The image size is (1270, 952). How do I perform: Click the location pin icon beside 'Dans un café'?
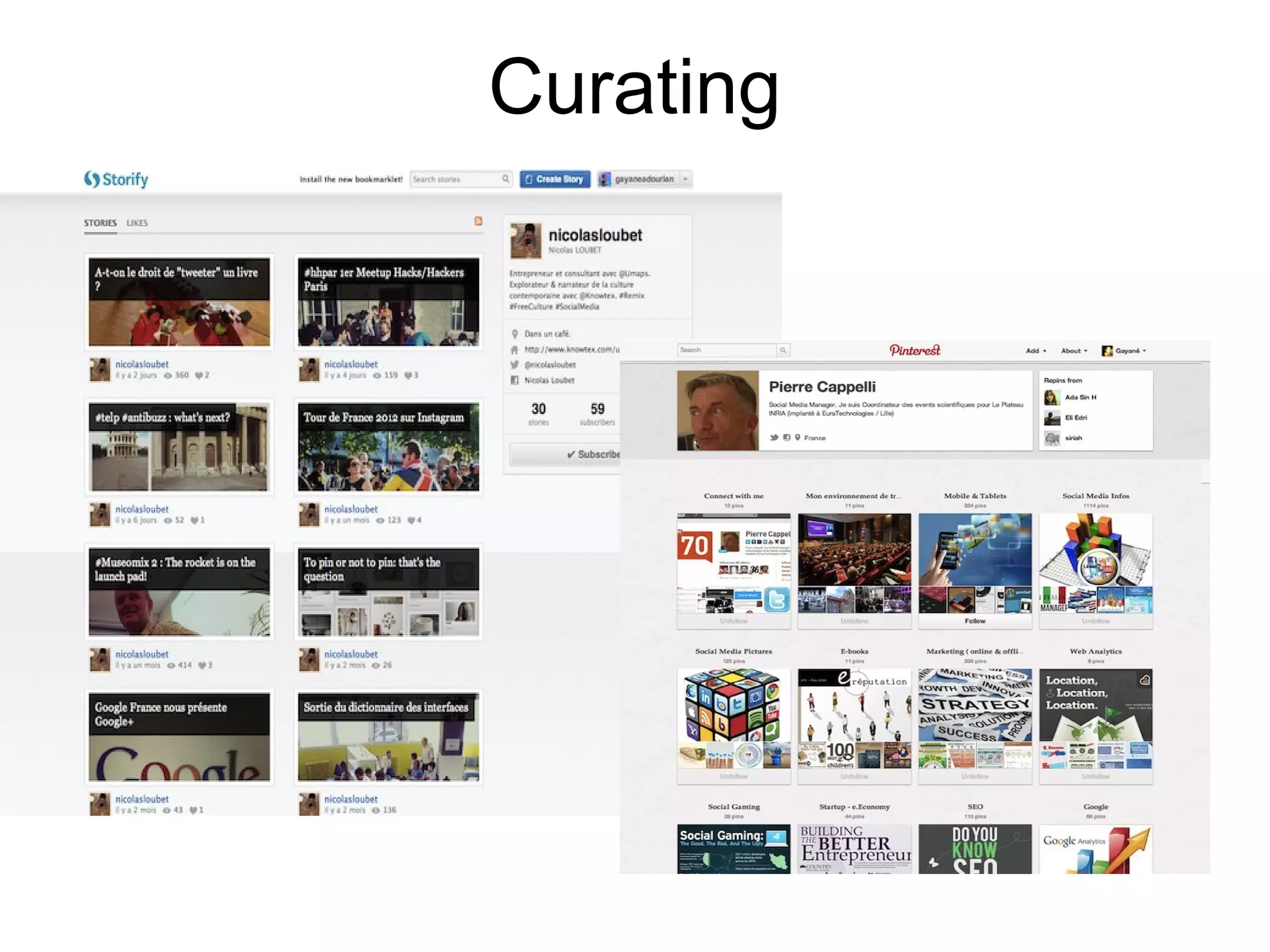[514, 334]
